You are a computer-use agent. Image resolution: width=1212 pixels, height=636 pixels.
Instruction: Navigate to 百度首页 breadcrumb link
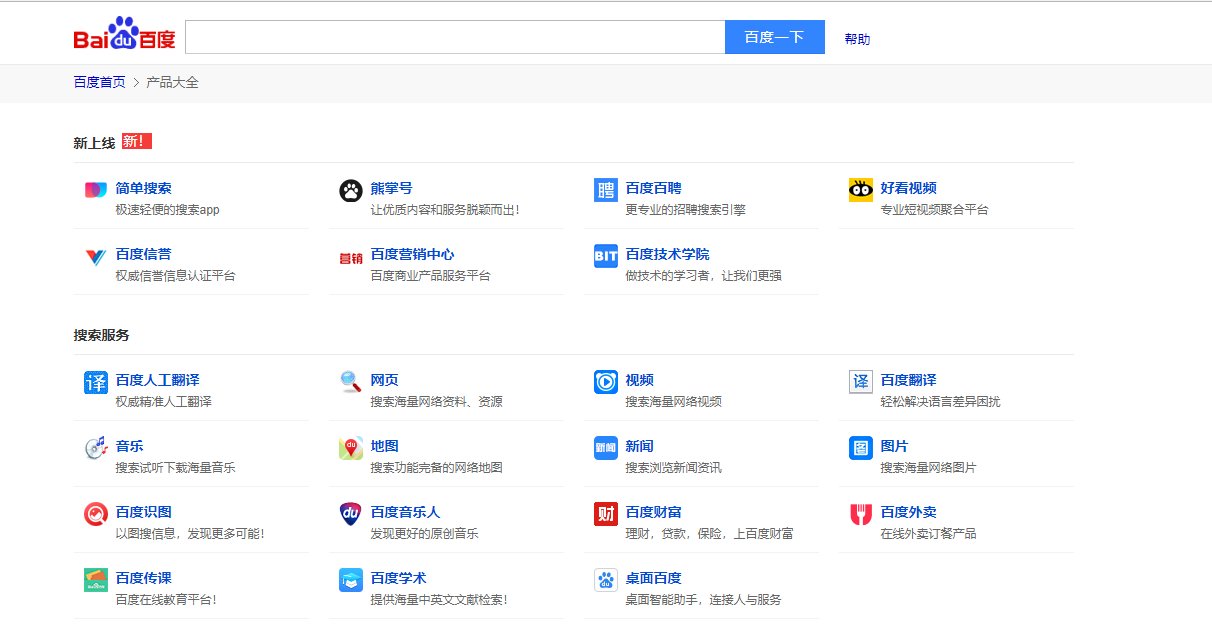pos(97,82)
